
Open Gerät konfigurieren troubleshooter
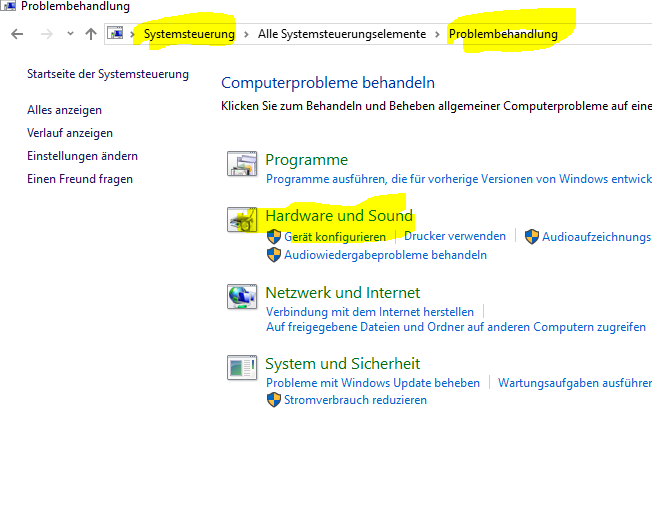point(335,237)
